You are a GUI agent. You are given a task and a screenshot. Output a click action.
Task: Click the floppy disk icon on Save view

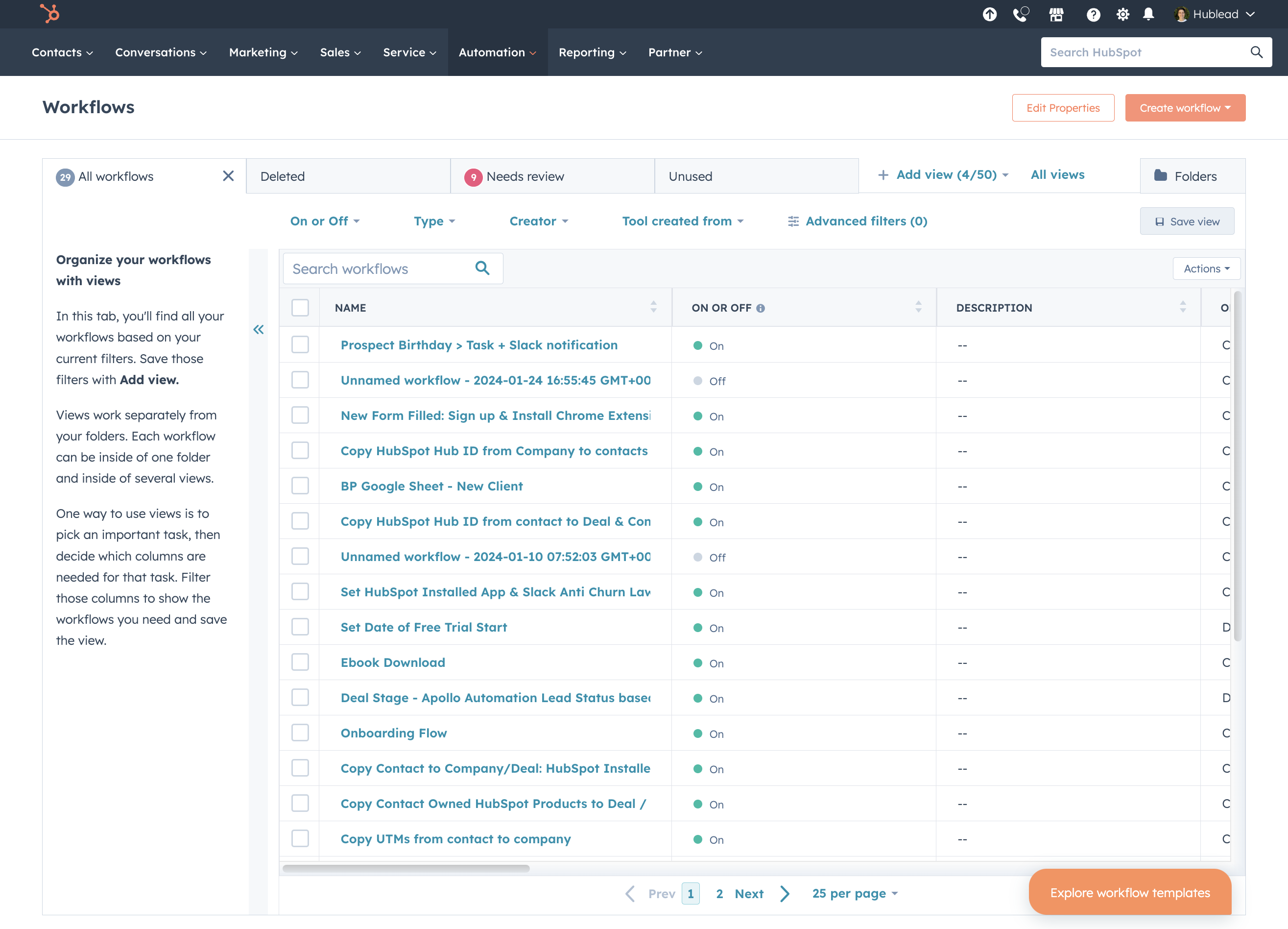[1160, 222]
